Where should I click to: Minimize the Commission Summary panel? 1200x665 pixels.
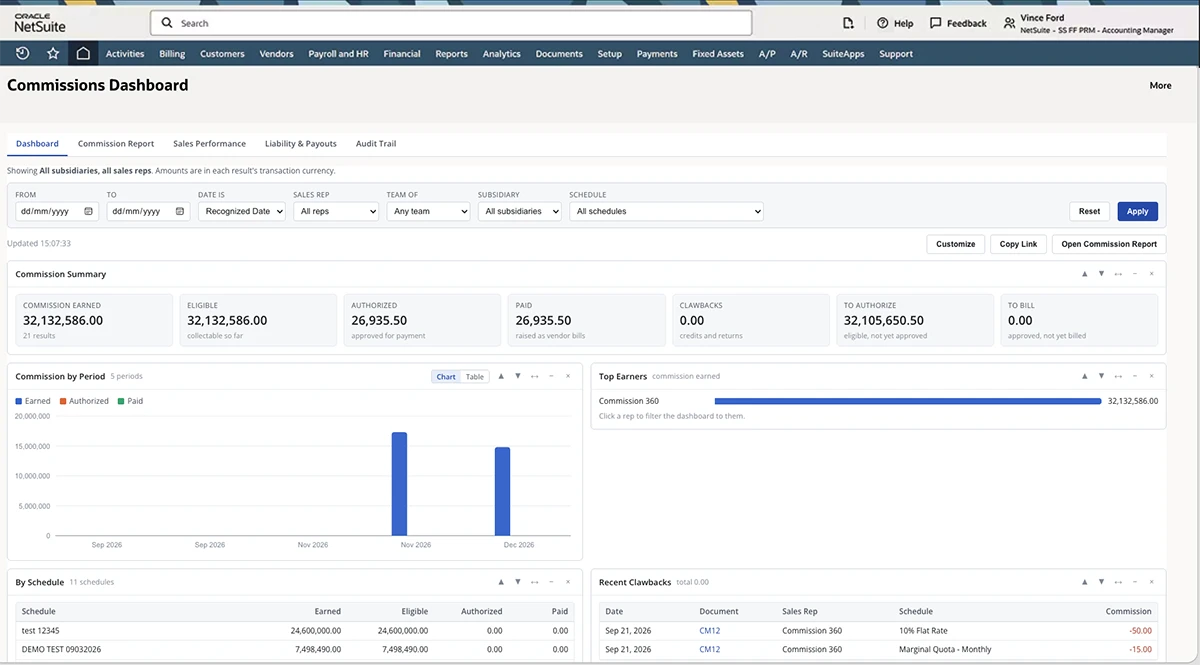(x=1134, y=274)
